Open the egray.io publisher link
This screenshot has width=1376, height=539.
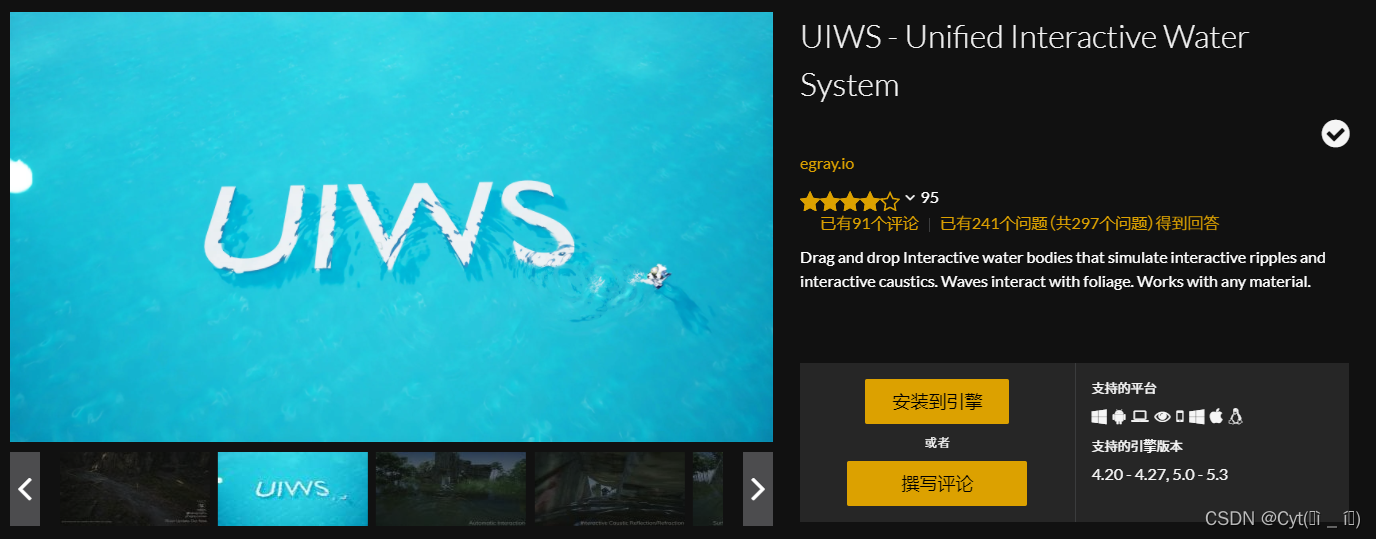827,163
